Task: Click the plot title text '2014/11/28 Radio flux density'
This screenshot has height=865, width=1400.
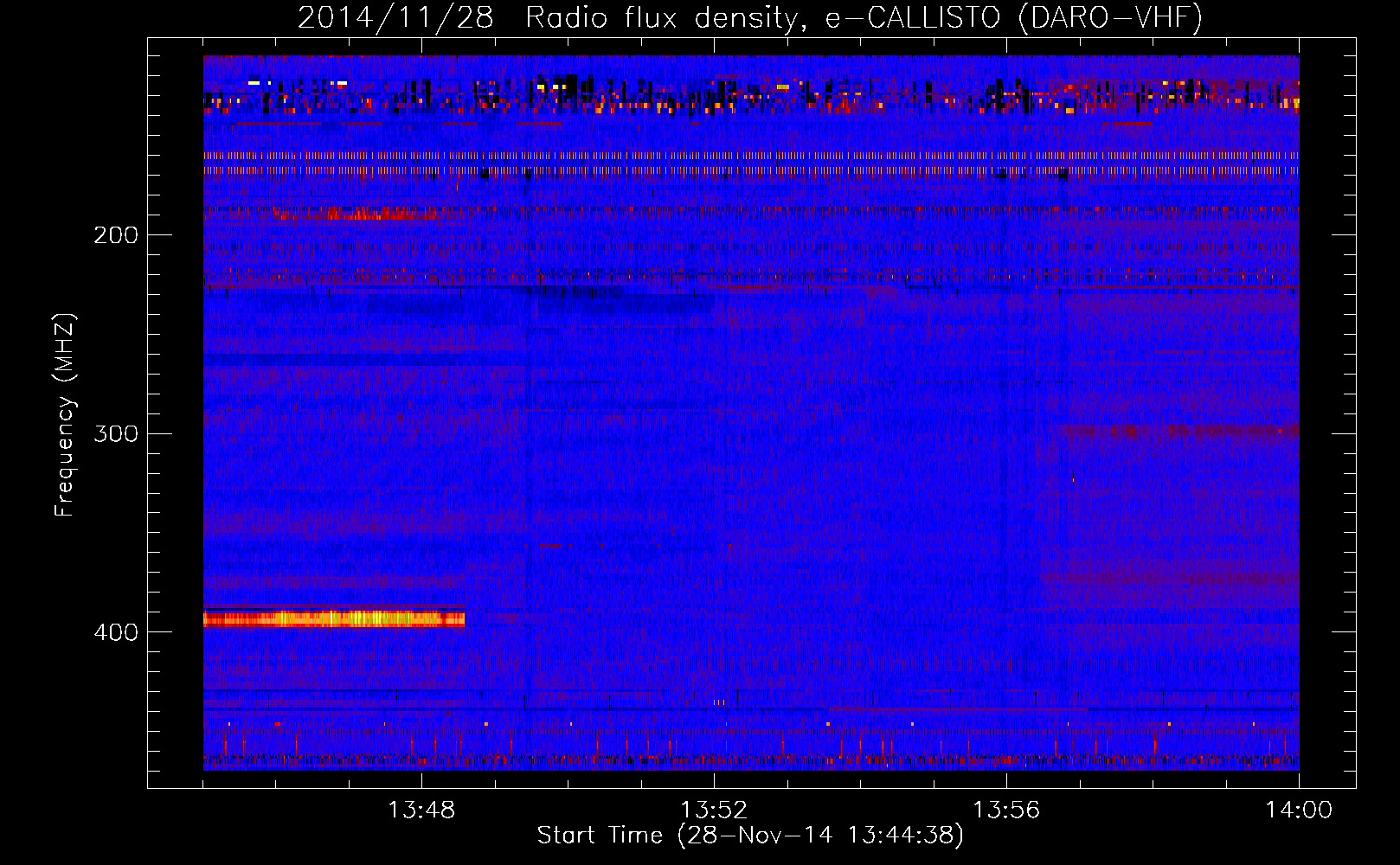Action: [x=547, y=18]
